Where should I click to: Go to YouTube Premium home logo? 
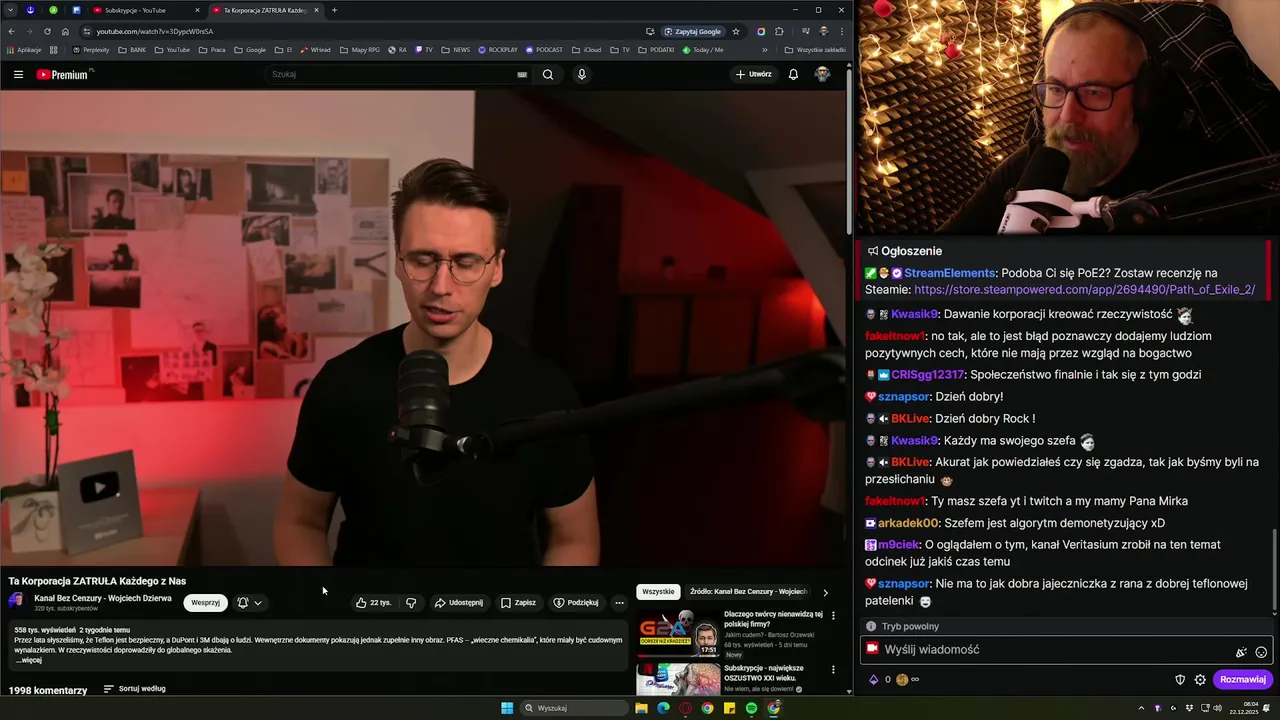pyautogui.click(x=63, y=74)
